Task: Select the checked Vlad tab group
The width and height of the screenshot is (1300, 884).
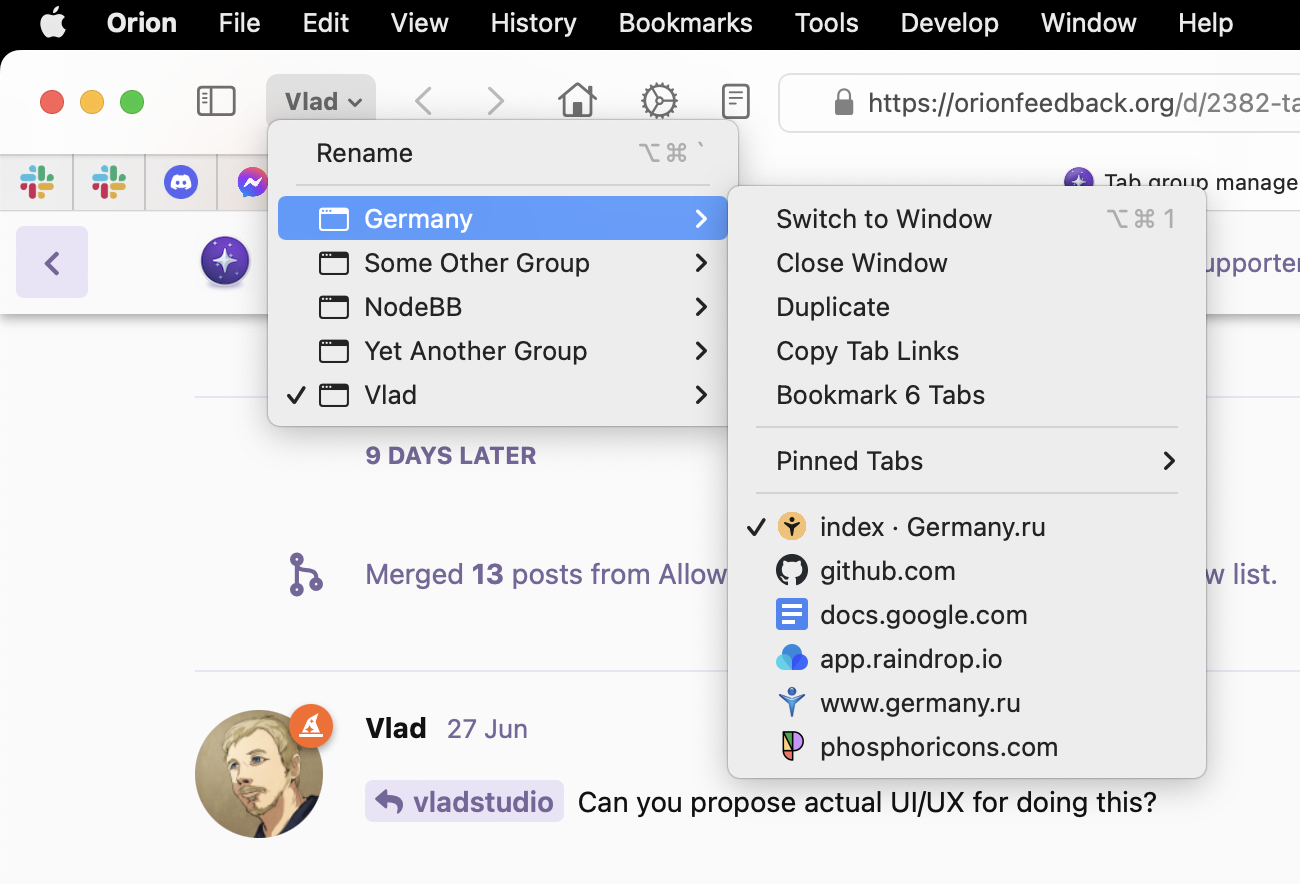Action: (x=390, y=395)
